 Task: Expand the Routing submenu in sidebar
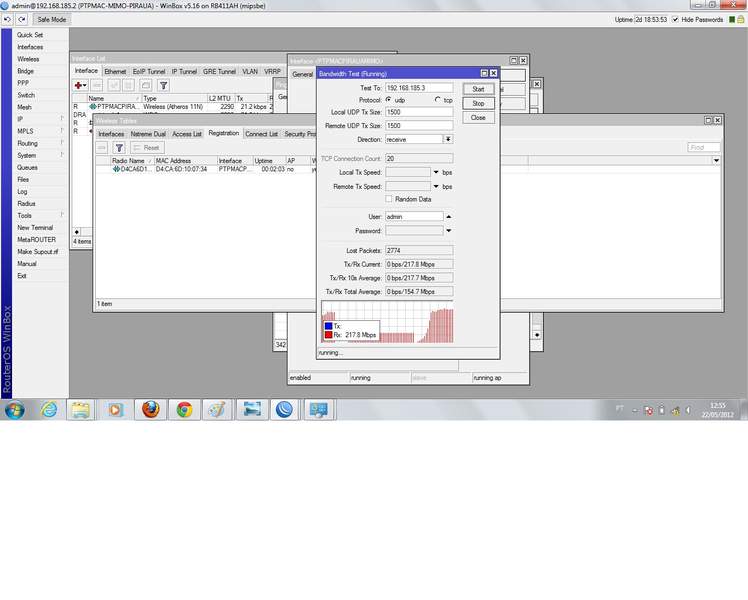coord(62,142)
